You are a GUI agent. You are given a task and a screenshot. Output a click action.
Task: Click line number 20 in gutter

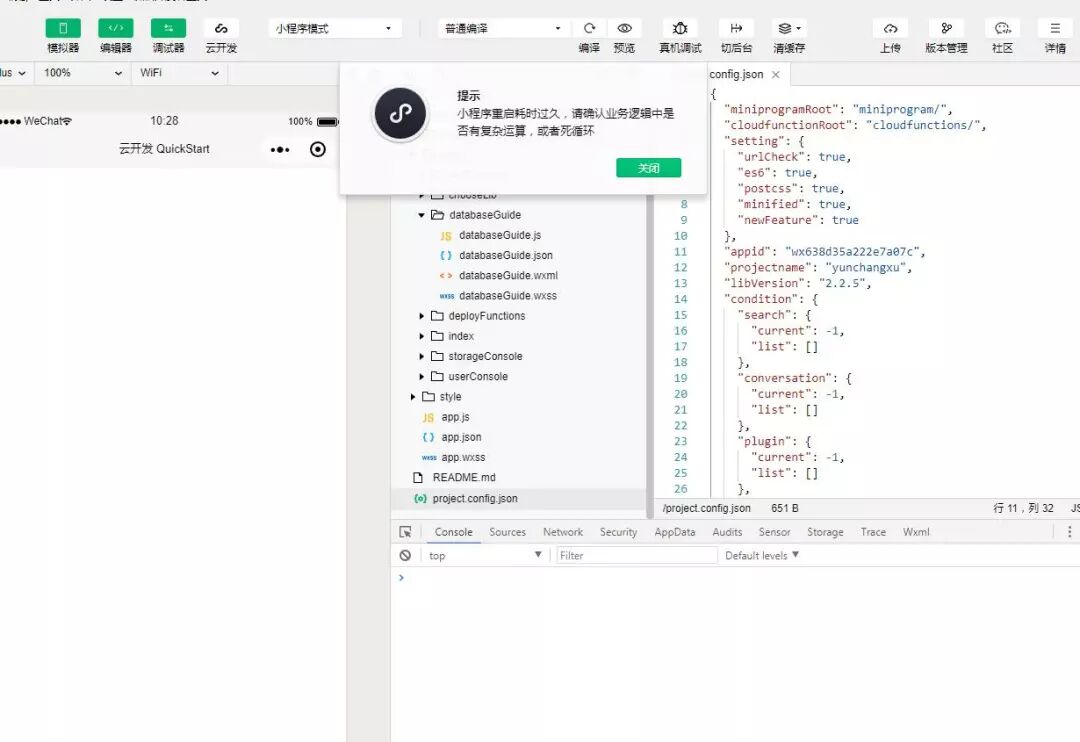tap(680, 394)
